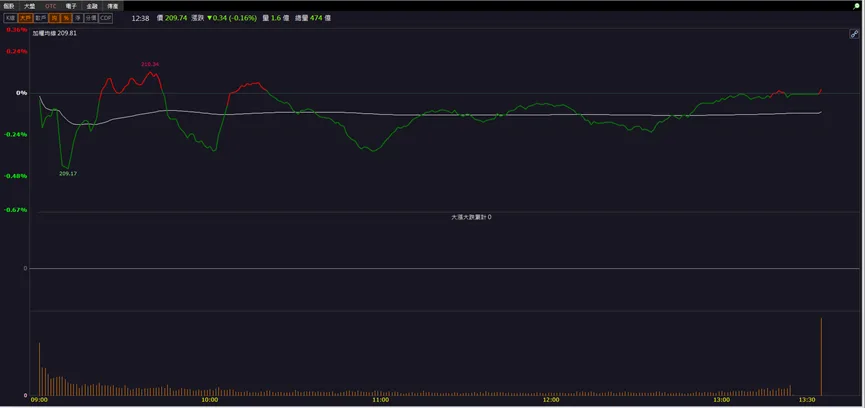
Task: Toggle the 均 average line button
Action: point(54,18)
